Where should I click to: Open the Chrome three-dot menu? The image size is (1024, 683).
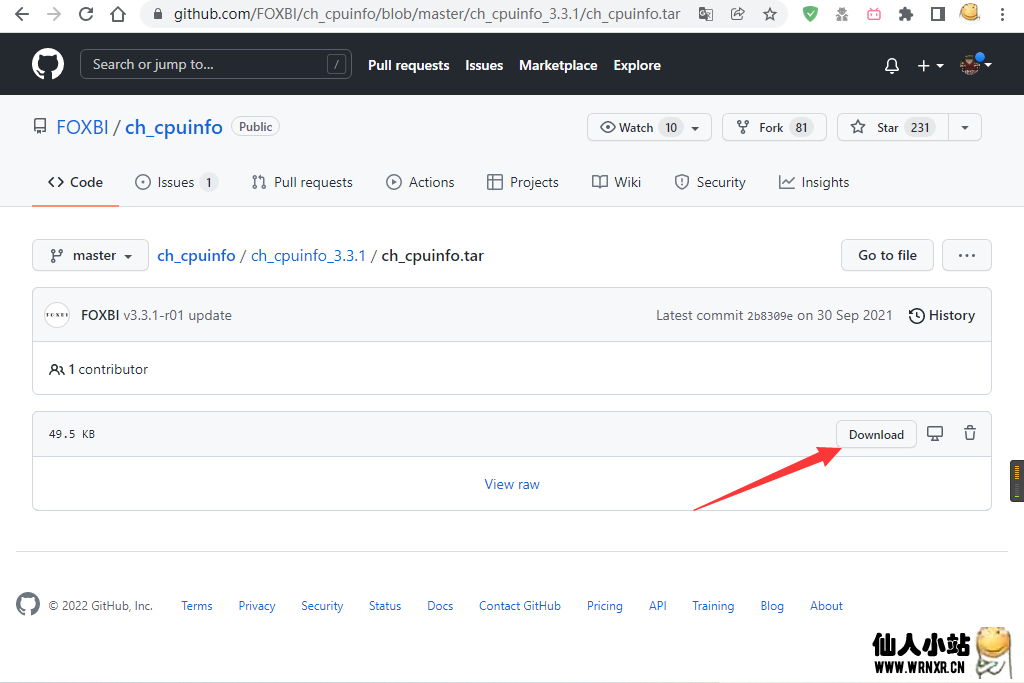click(x=1002, y=14)
